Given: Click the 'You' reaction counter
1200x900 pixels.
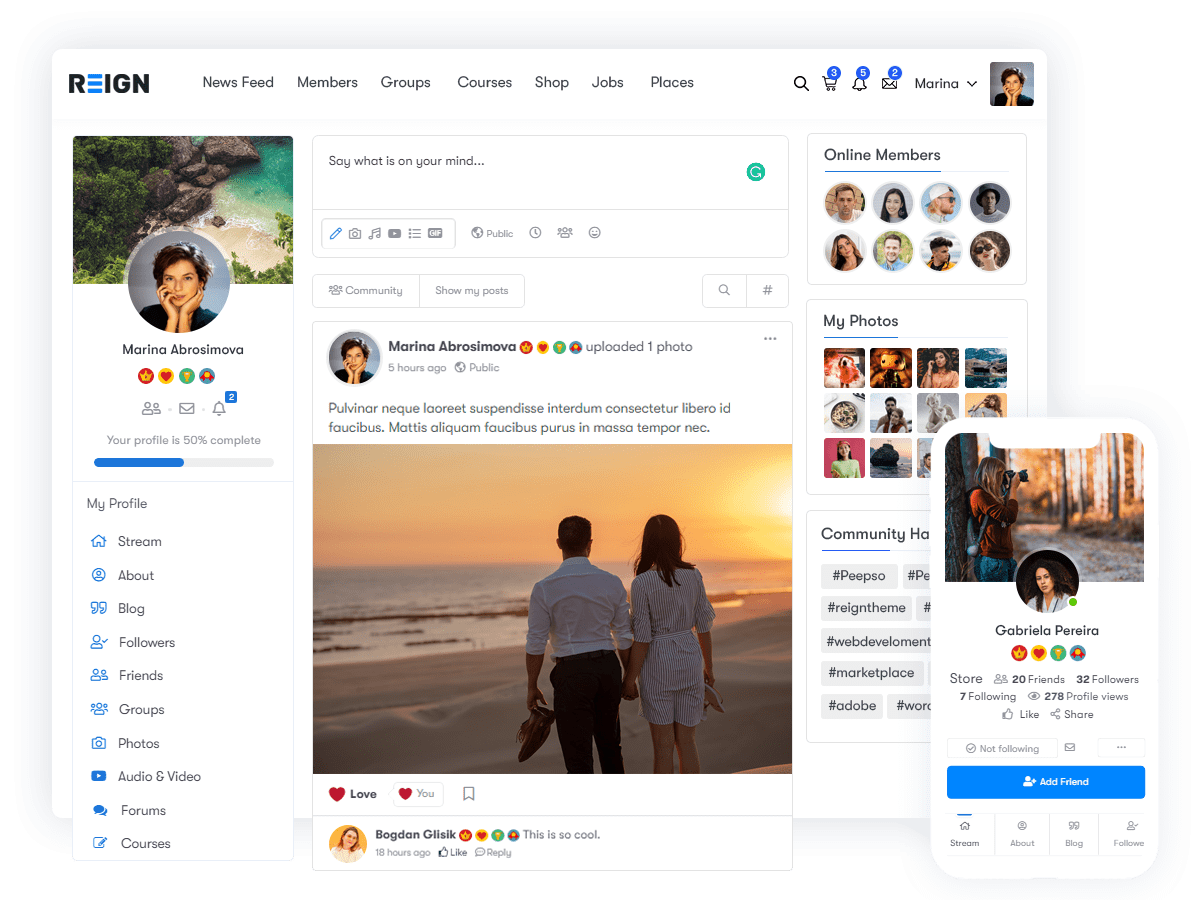Looking at the screenshot, I should click(x=417, y=794).
